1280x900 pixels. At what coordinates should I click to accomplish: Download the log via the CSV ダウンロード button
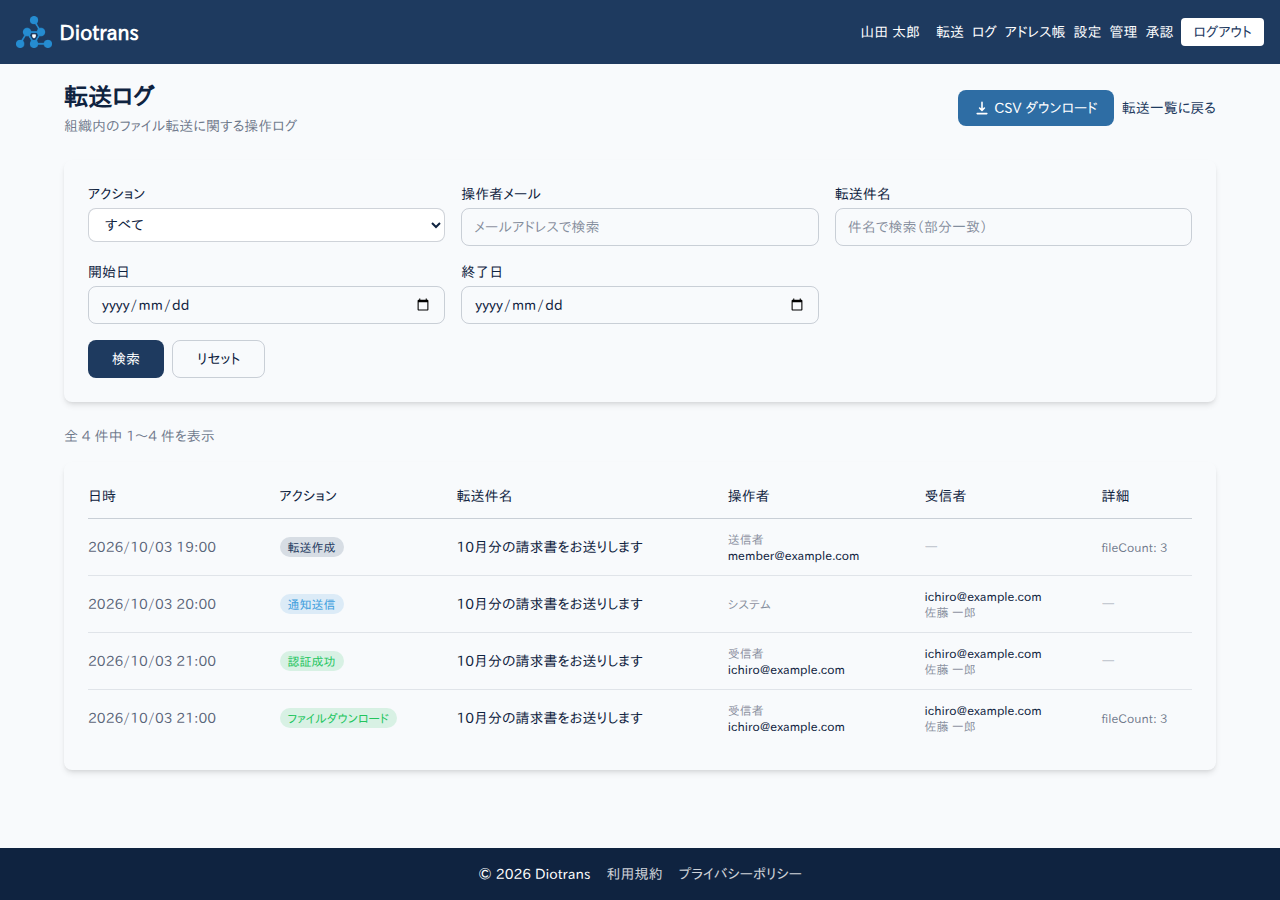[x=1036, y=108]
